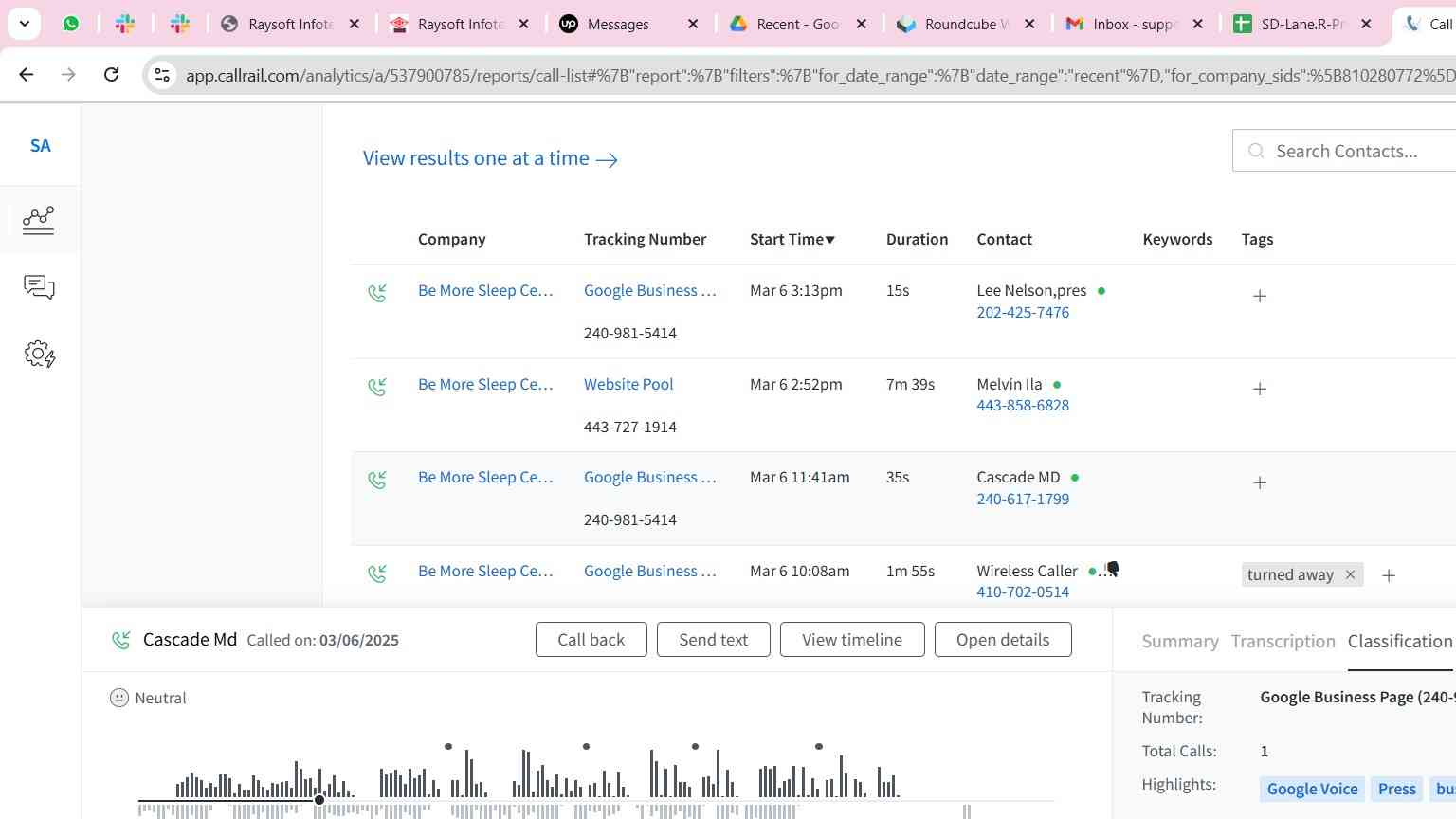Image resolution: width=1456 pixels, height=819 pixels.
Task: Click the Search Contacts field
Action: [x=1346, y=151]
